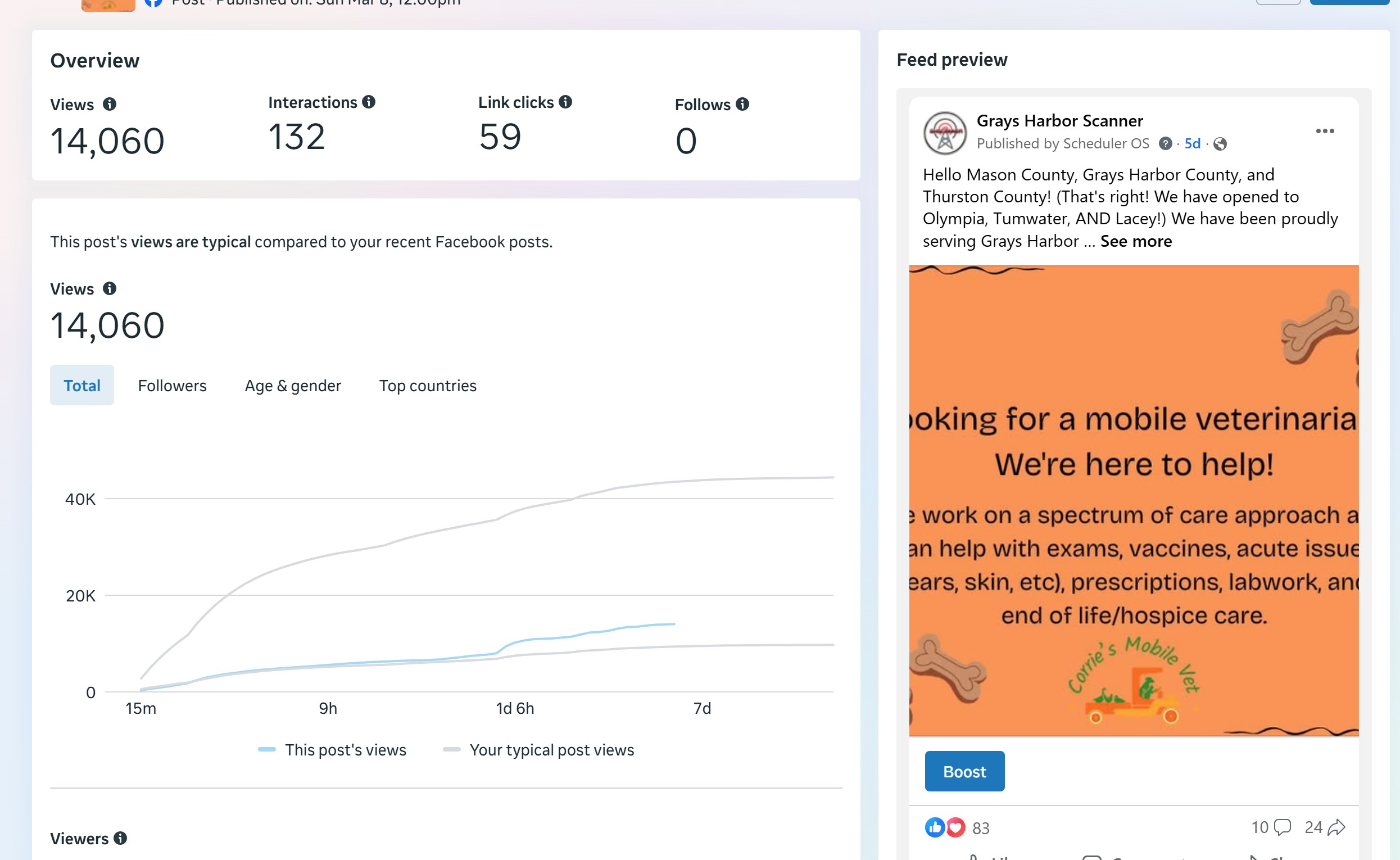Click the Viewers info icon
Viewport: 1400px width, 860px height.
tap(120, 838)
